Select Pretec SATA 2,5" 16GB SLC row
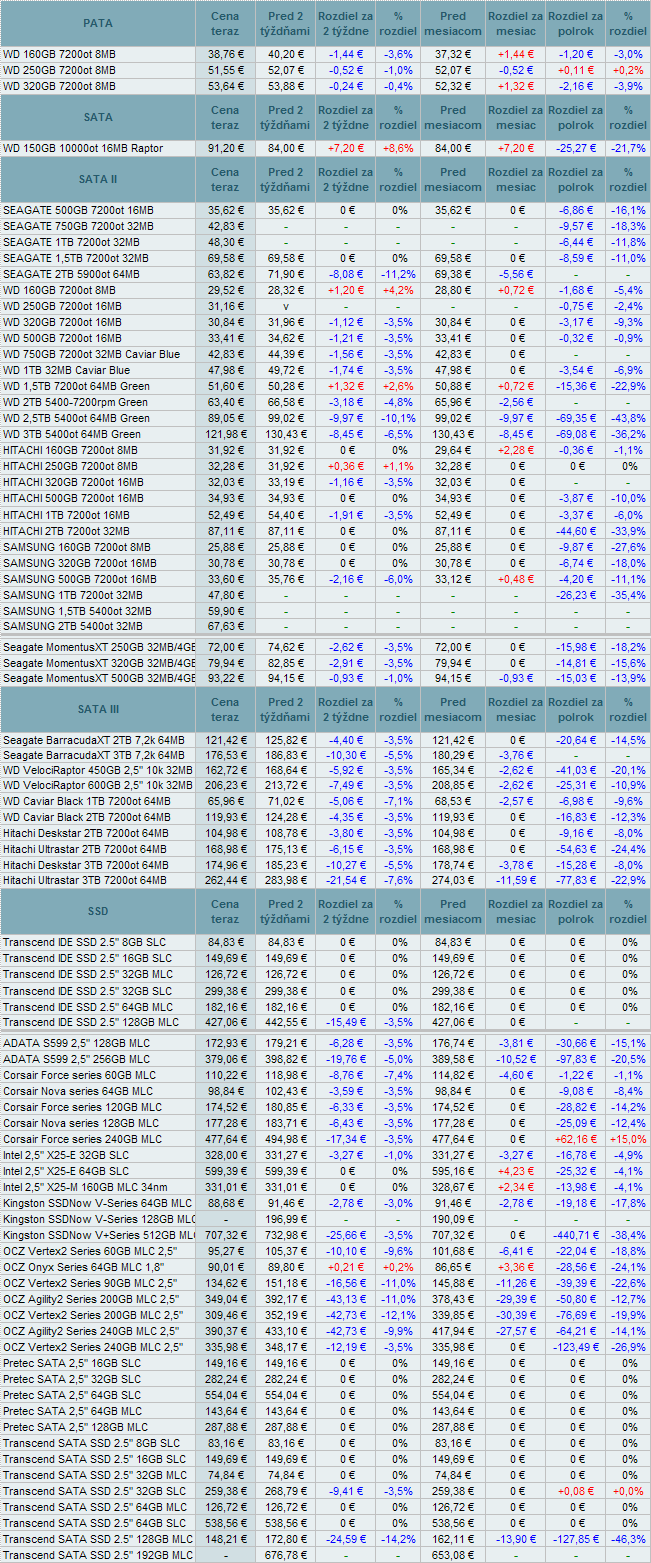This screenshot has height=1563, width=651. click(71, 1363)
